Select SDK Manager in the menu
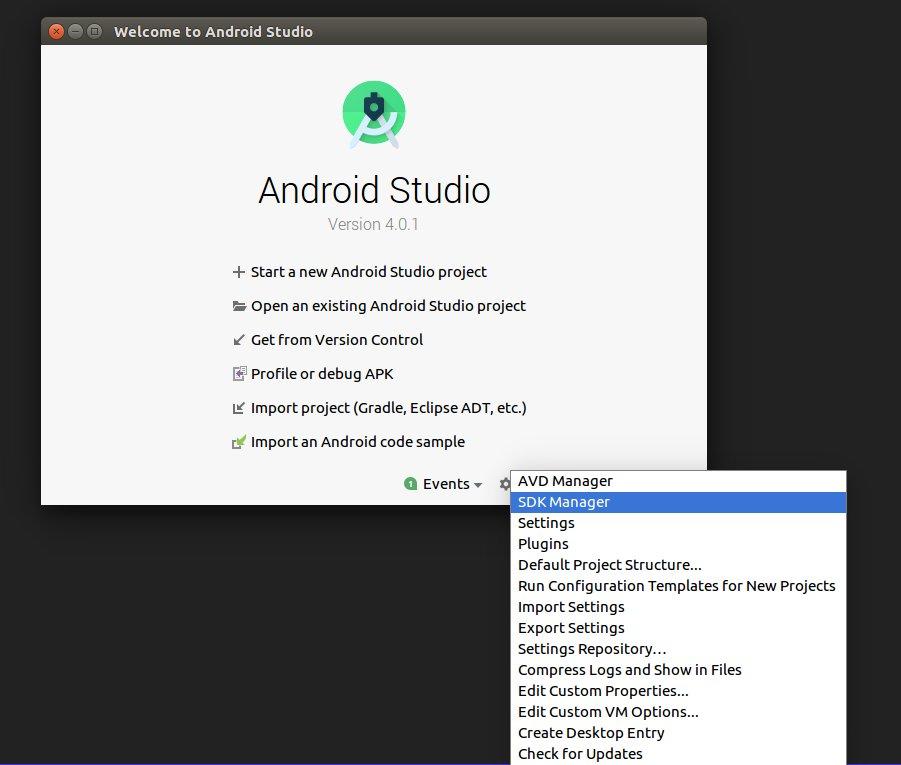Image resolution: width=901 pixels, height=765 pixels. [678, 502]
